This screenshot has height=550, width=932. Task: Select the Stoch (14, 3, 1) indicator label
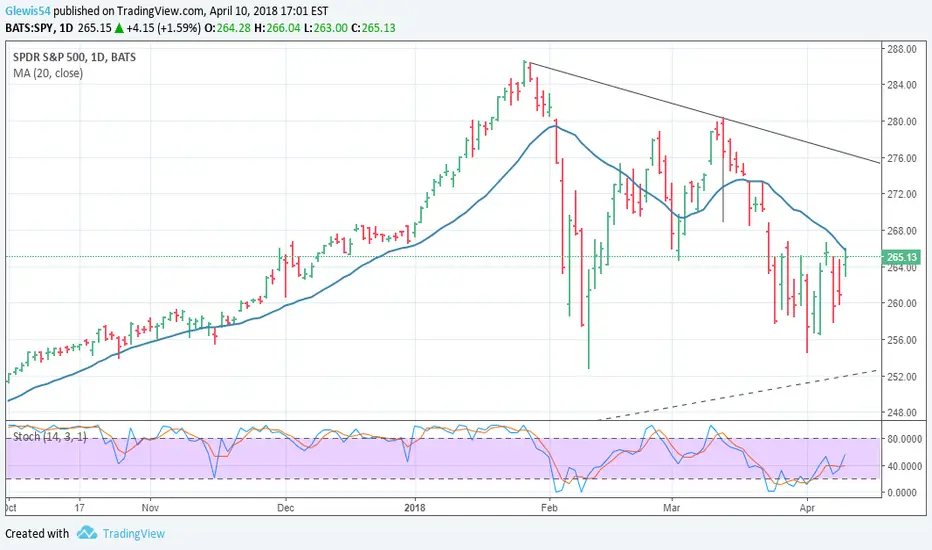[x=50, y=437]
